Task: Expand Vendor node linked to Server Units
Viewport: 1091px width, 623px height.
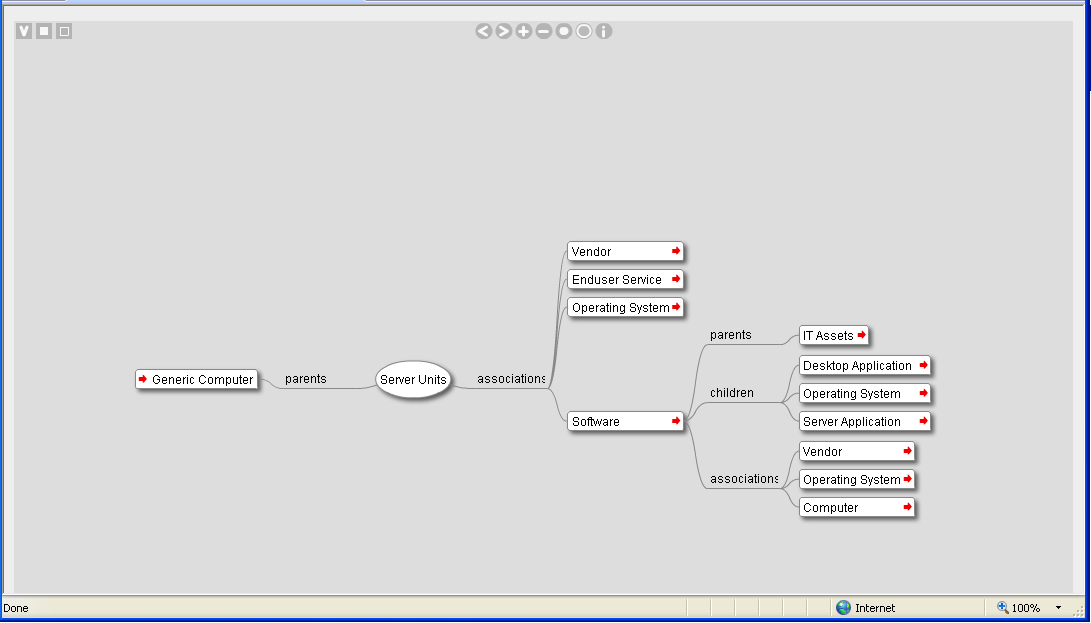Action: click(x=676, y=251)
